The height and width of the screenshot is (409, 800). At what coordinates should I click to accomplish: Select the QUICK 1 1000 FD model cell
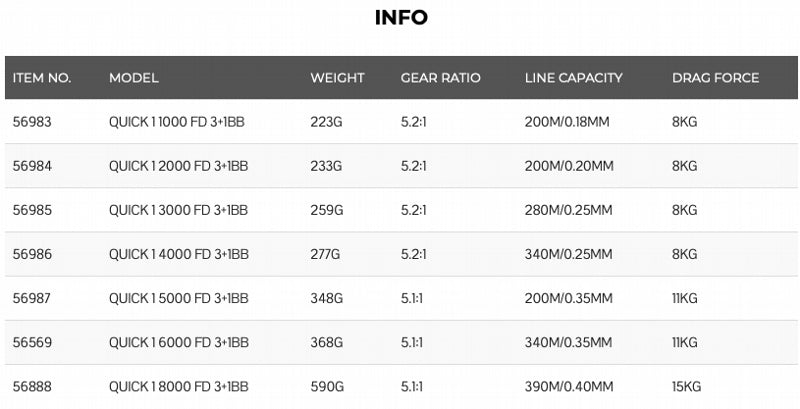coord(178,123)
